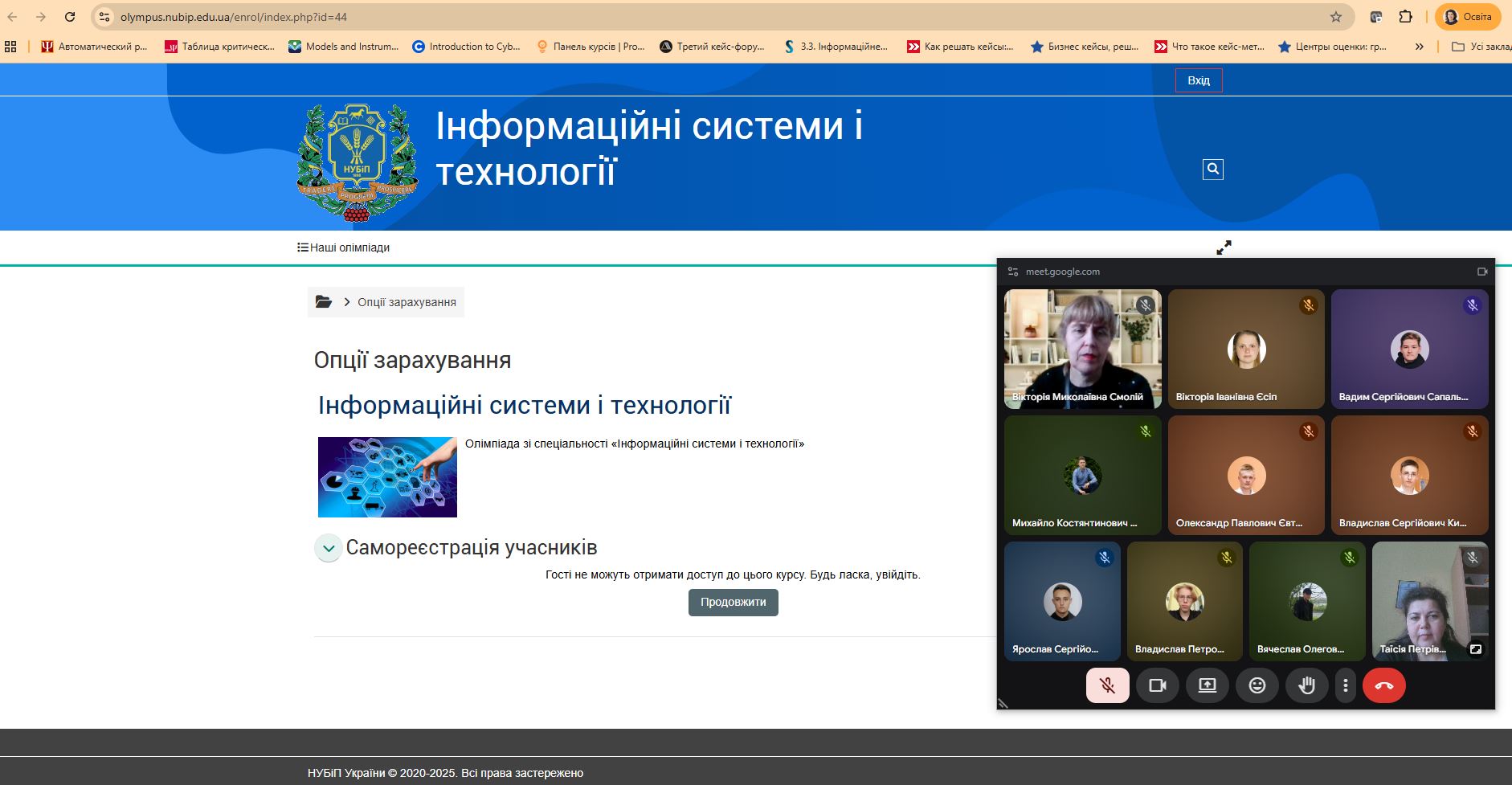Image resolution: width=1512 pixels, height=785 pixels.
Task: Present screen in Google Meet
Action: (x=1207, y=685)
